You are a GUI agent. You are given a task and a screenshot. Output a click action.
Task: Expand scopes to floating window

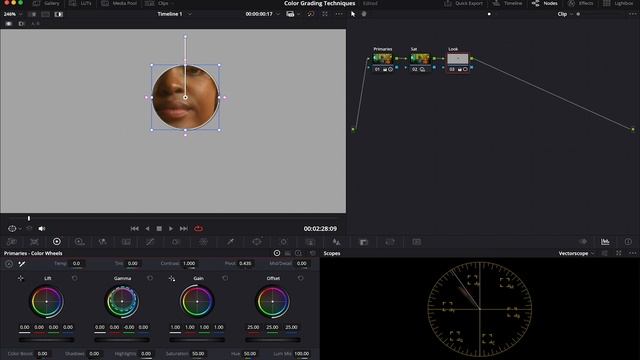coord(619,253)
